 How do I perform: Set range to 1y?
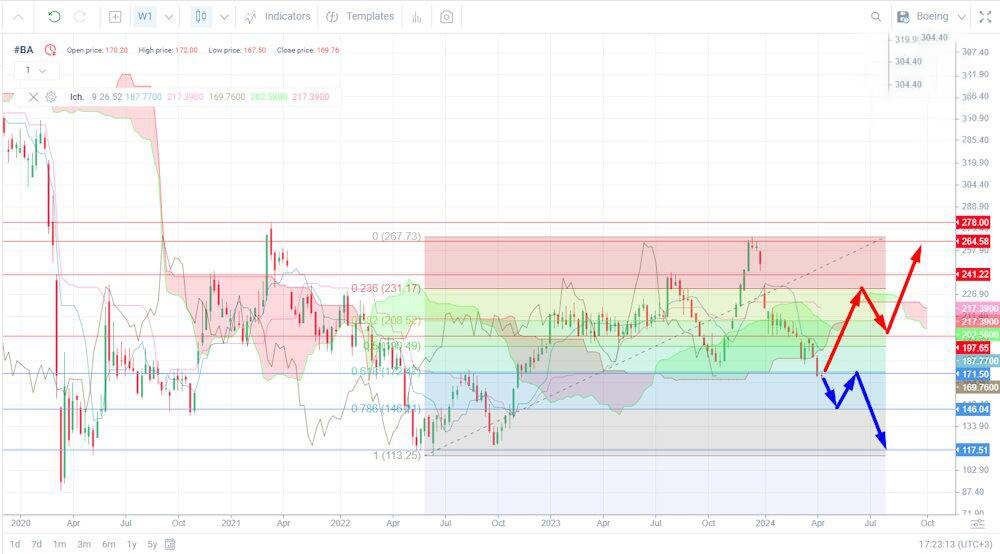[131, 544]
